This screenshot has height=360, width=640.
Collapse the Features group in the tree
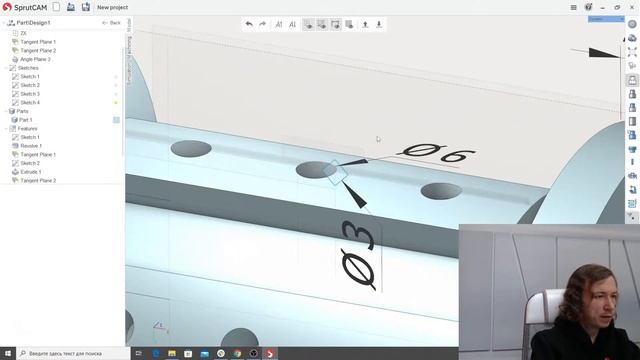point(6,129)
